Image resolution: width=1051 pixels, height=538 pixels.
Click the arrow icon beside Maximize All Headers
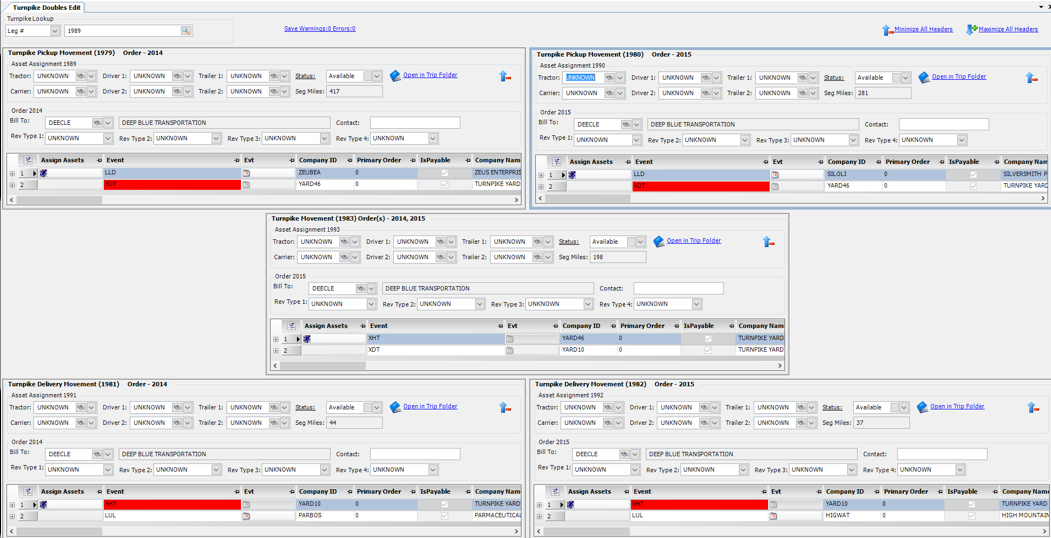tap(971, 30)
